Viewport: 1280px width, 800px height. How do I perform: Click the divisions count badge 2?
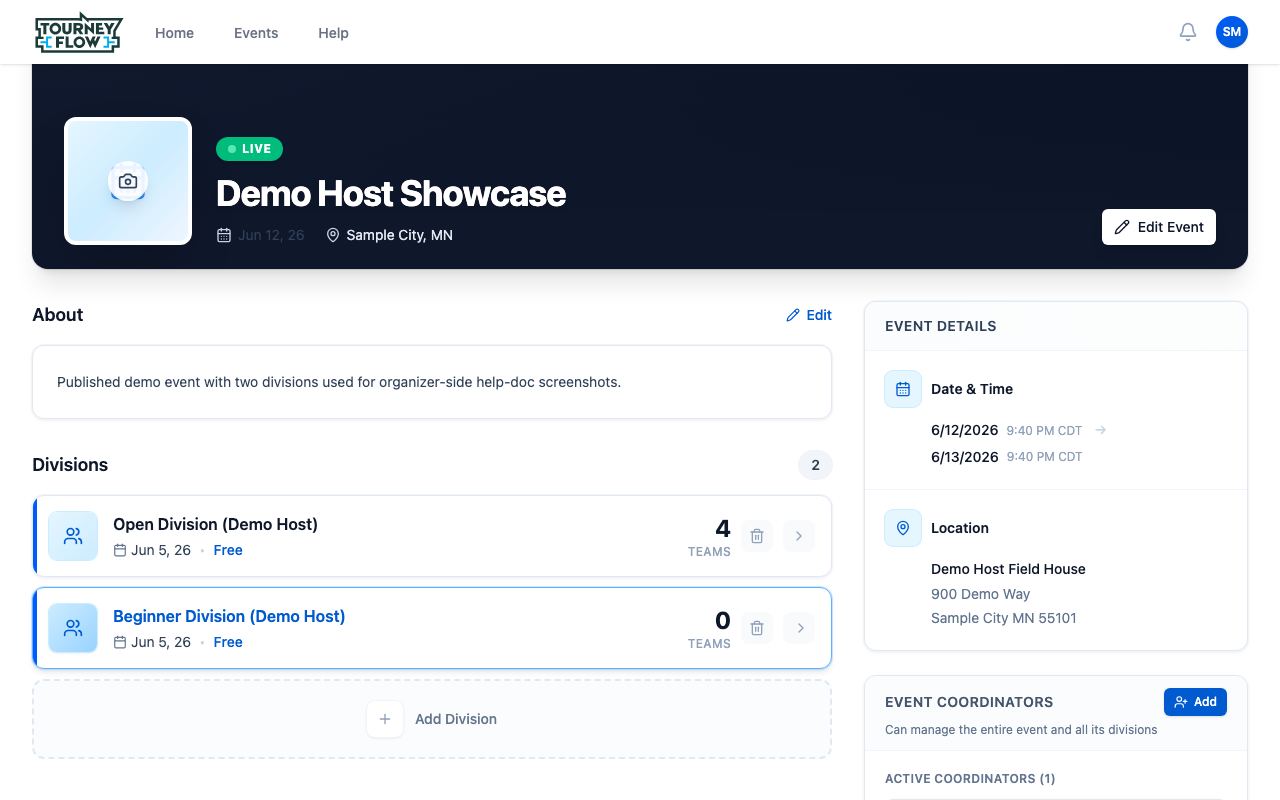pyautogui.click(x=815, y=465)
